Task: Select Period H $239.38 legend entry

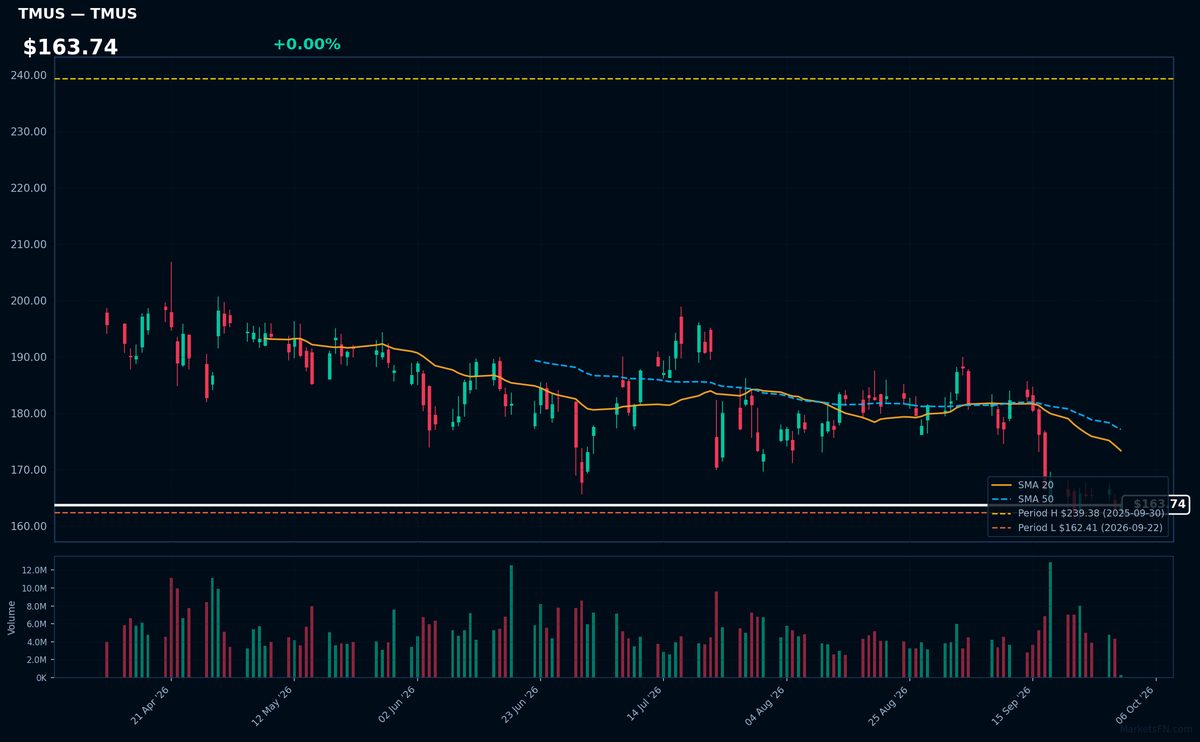Action: tap(1077, 513)
